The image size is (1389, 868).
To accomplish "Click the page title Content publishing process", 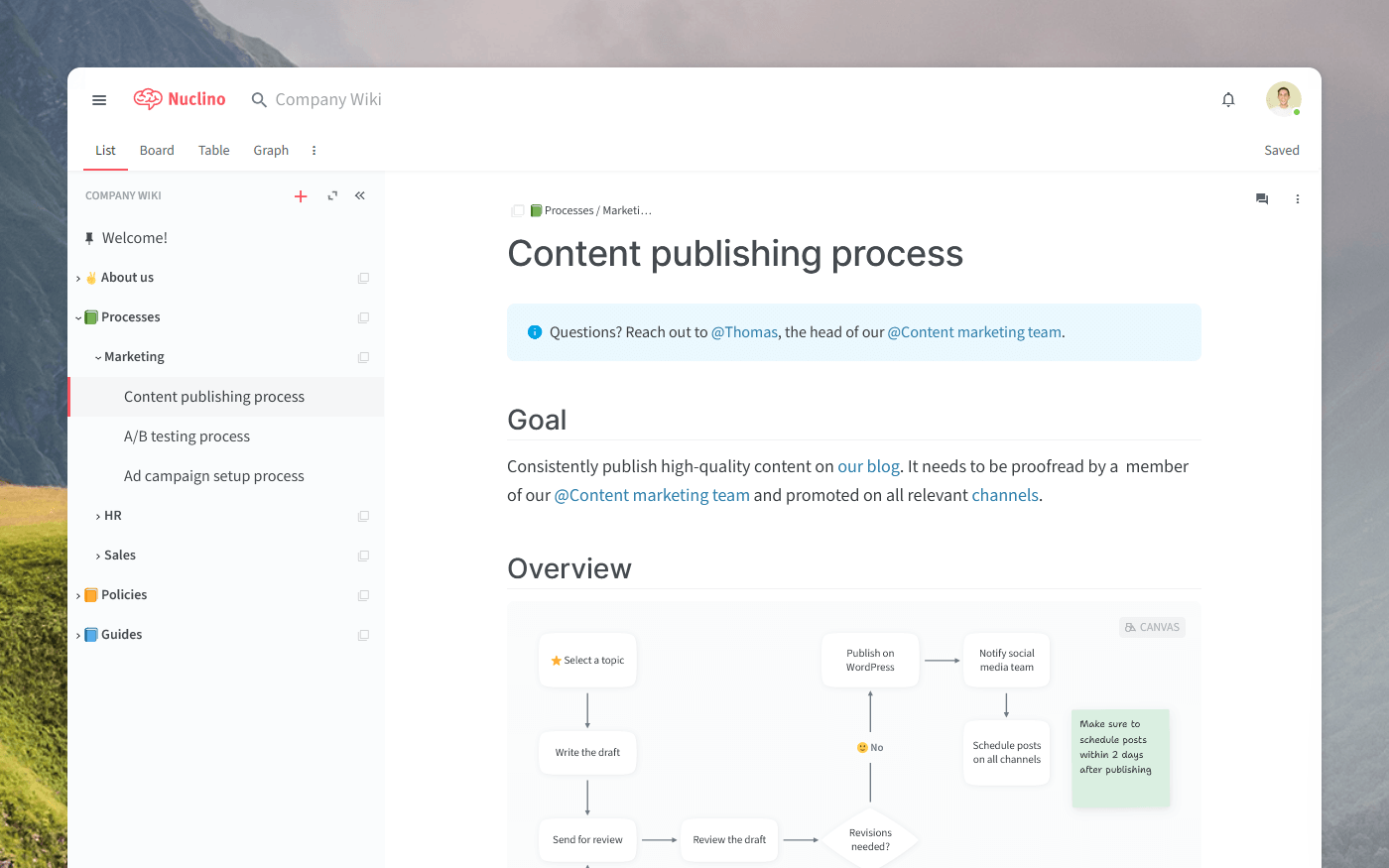I will [735, 254].
